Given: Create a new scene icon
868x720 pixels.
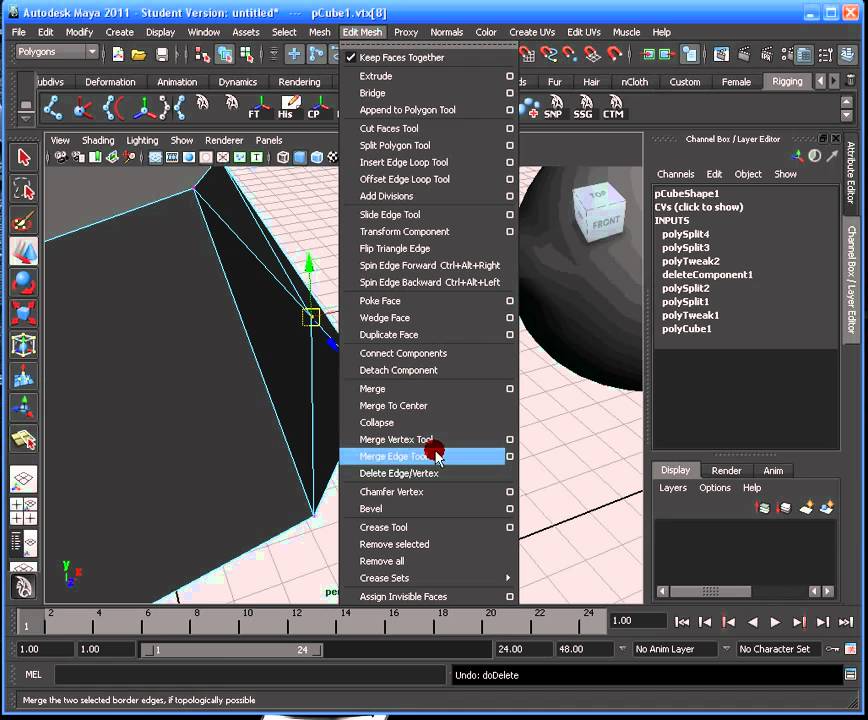Looking at the screenshot, I should coord(118,54).
